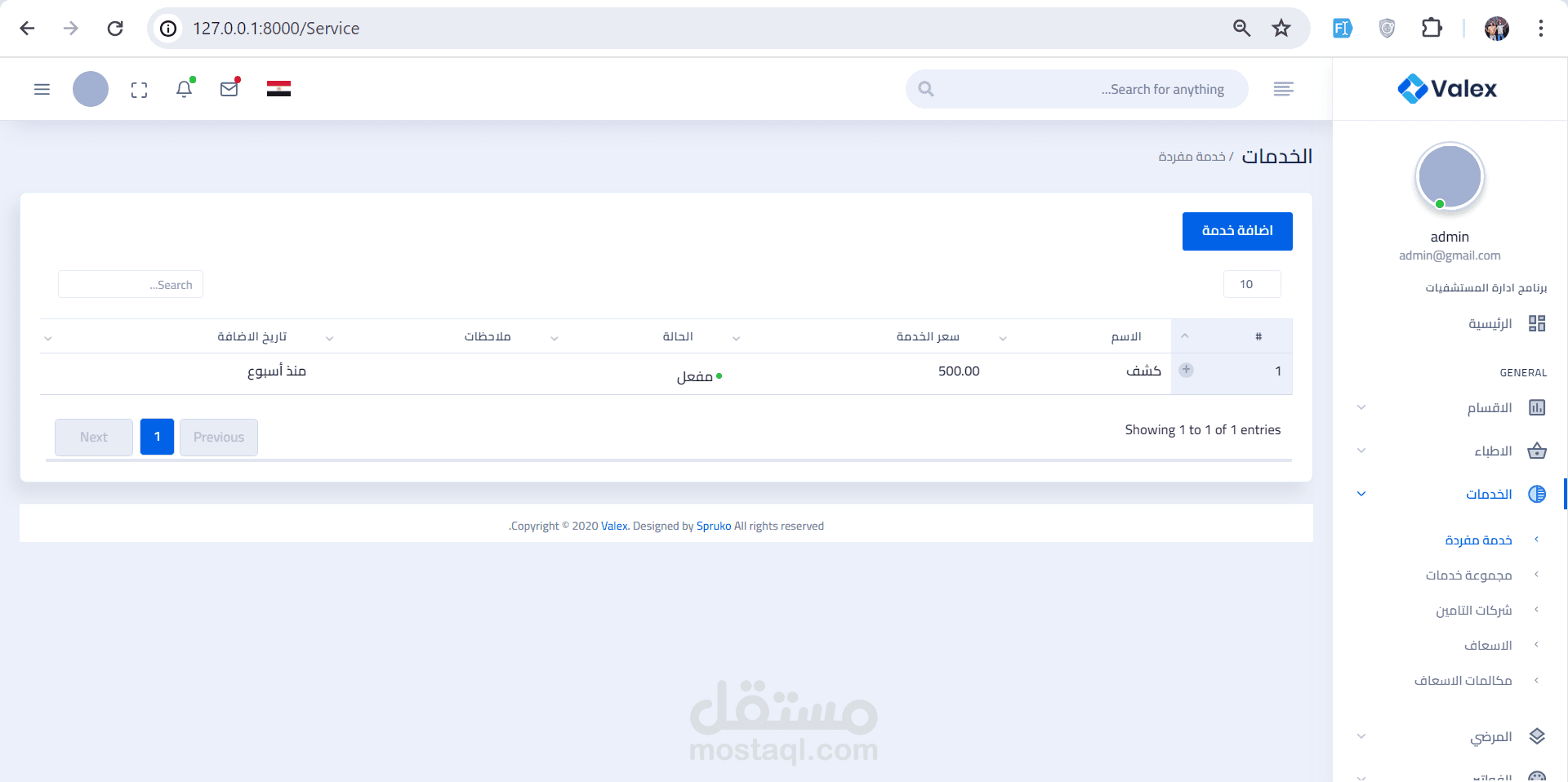Toggle fullscreen mode icon
This screenshot has height=782, width=1568.
[x=140, y=90]
